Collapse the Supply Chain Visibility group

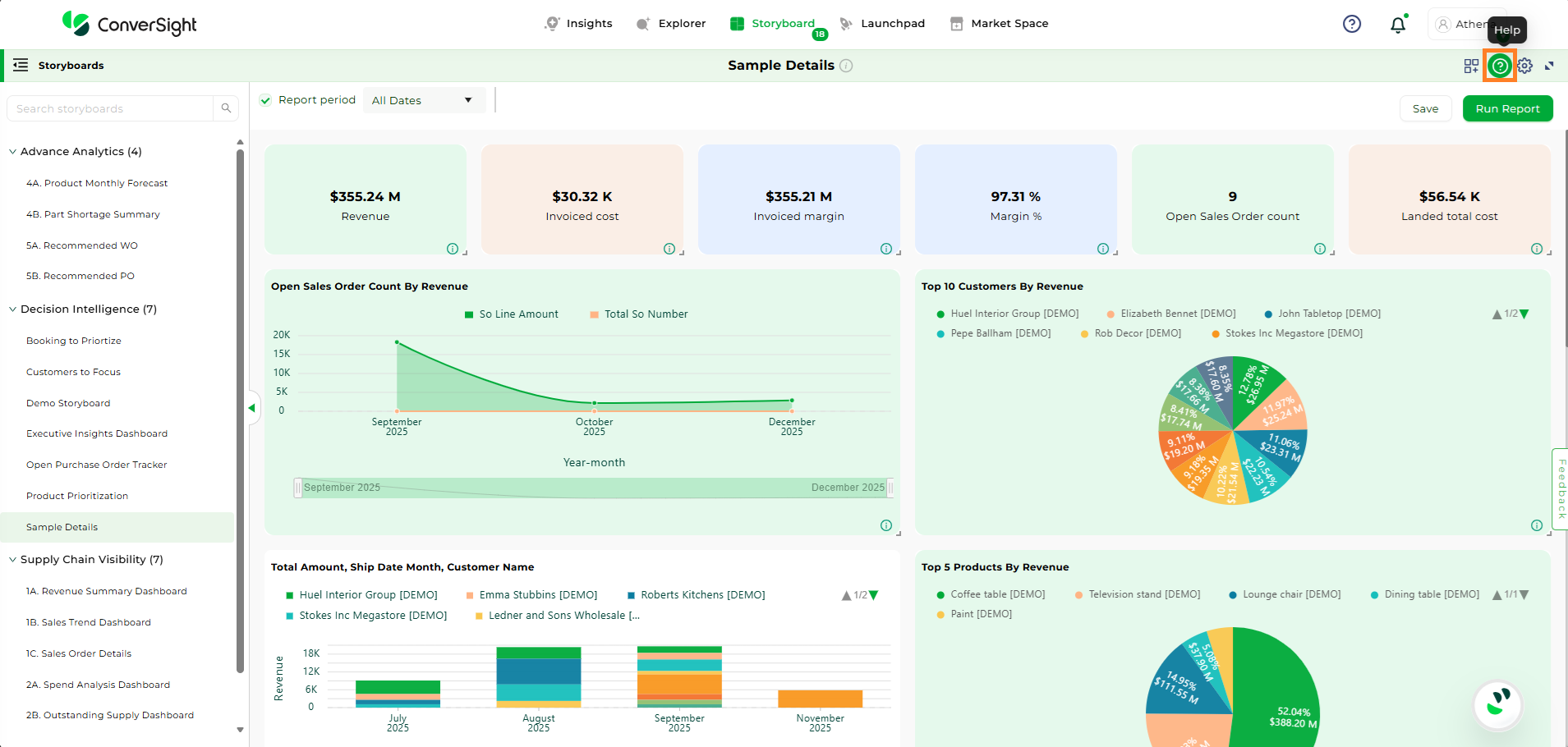(x=13, y=560)
